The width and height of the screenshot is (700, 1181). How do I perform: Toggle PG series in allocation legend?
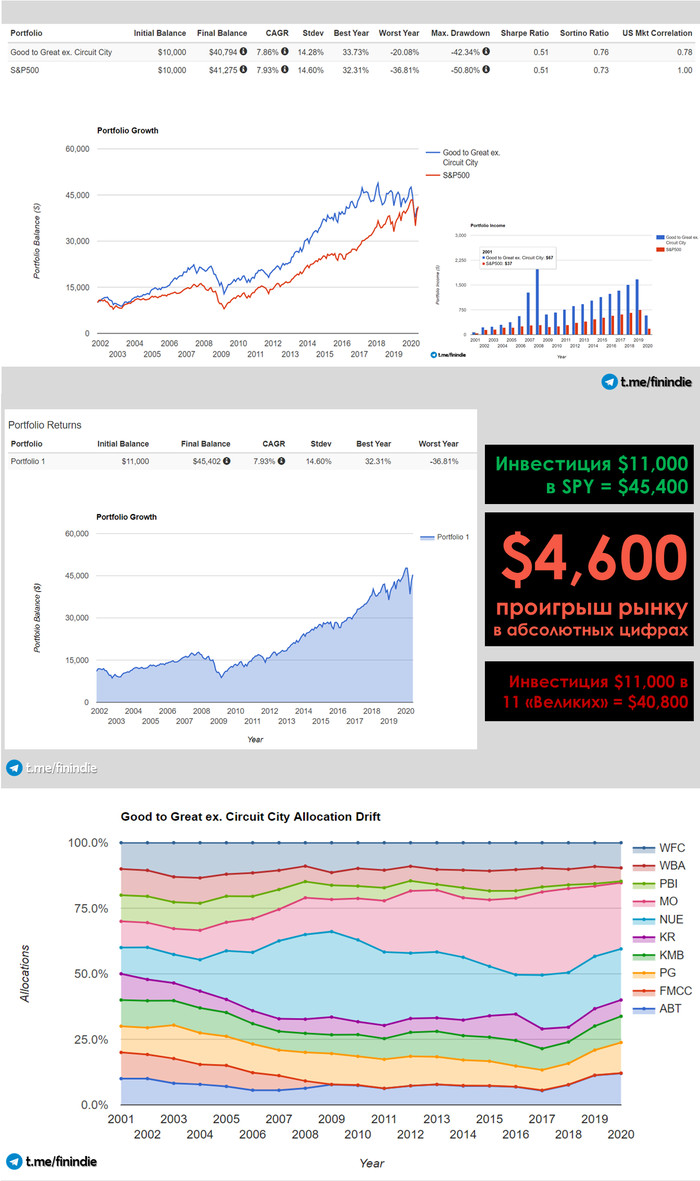click(654, 973)
